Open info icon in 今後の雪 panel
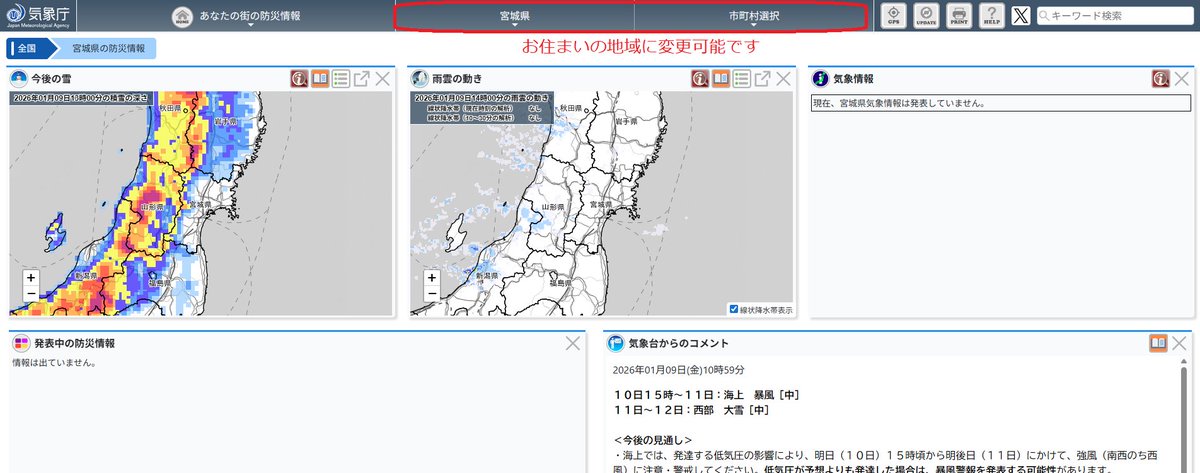This screenshot has height=473, width=1200. (x=299, y=78)
